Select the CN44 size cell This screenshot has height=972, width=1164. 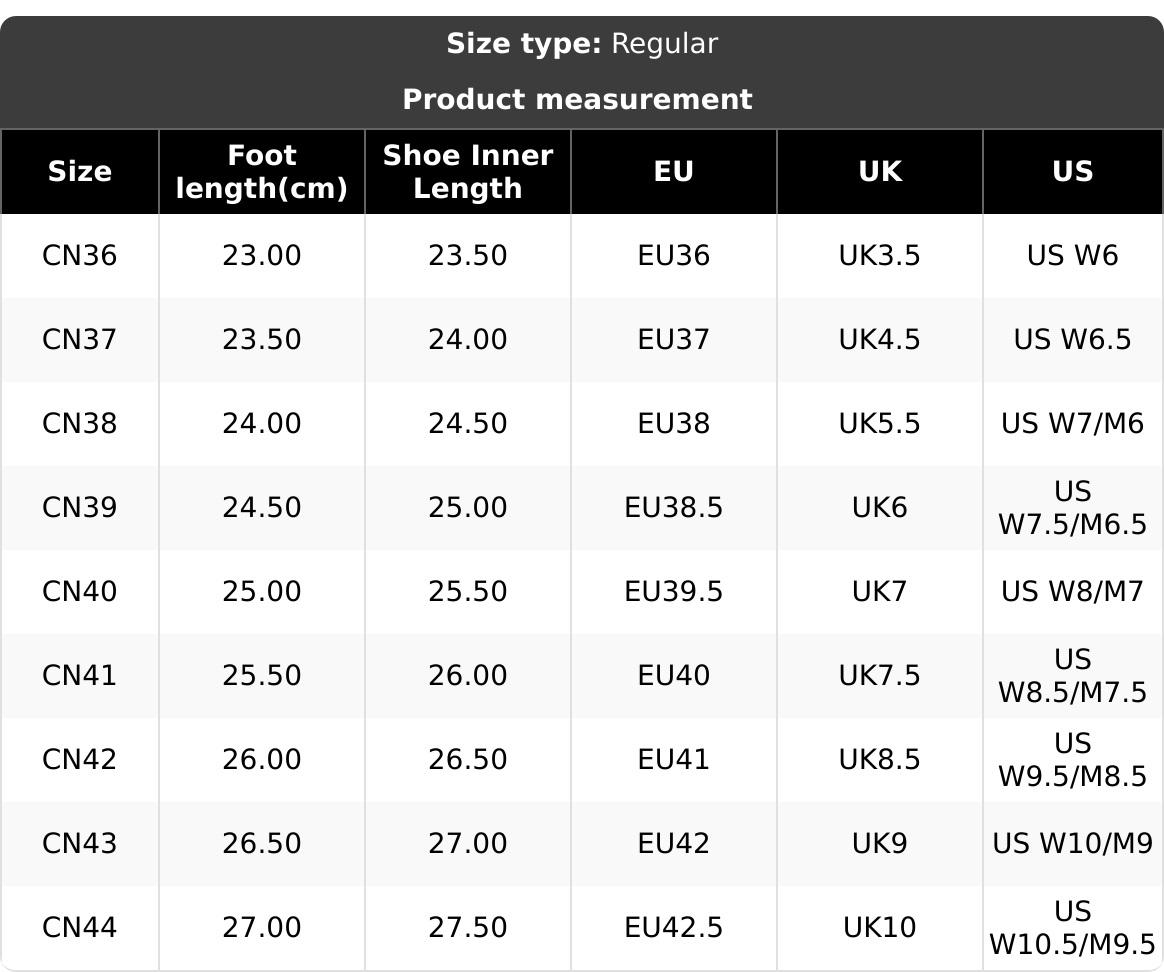point(80,928)
